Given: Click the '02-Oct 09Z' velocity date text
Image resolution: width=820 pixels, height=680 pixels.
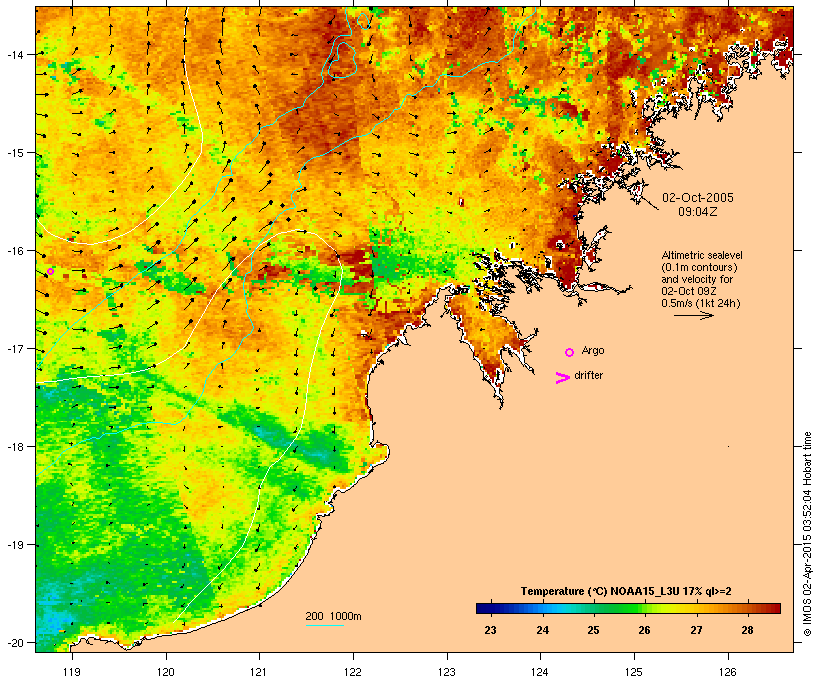Looking at the screenshot, I should coord(689,291).
